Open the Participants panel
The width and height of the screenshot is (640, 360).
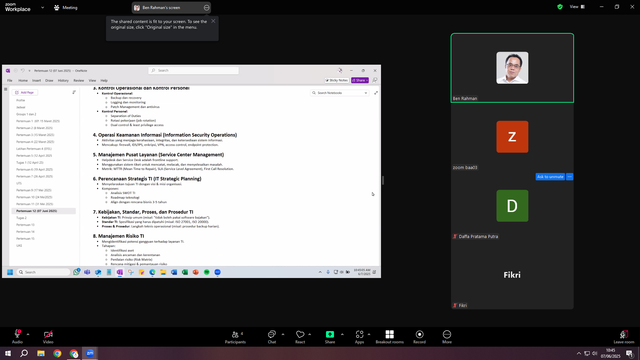point(235,337)
